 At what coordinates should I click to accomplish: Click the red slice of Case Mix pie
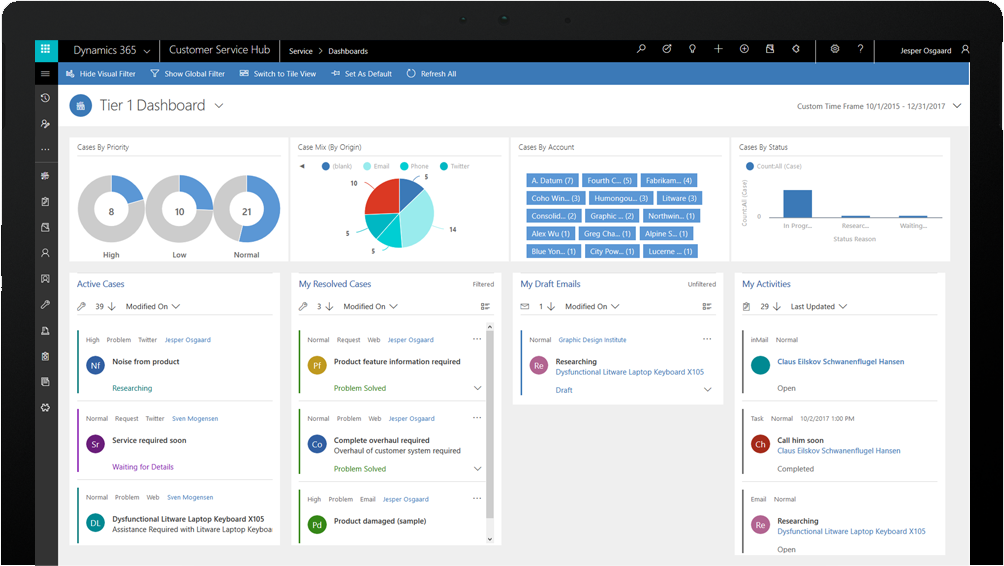383,199
